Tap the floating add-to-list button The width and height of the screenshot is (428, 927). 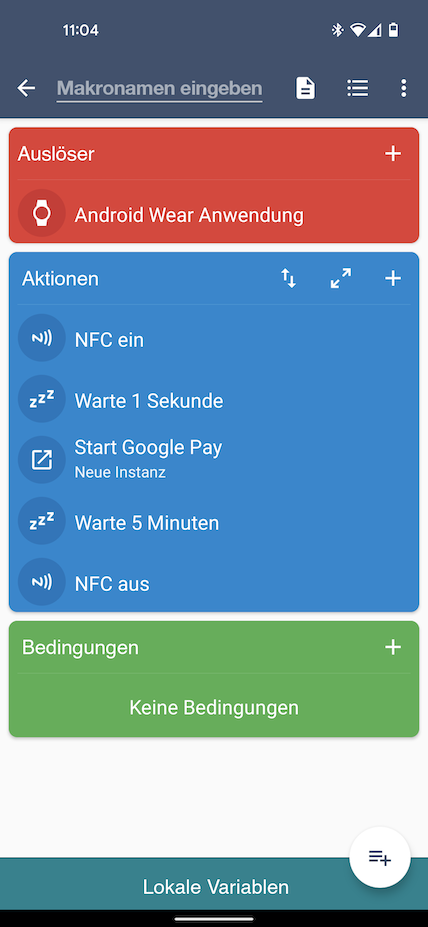[x=380, y=857]
